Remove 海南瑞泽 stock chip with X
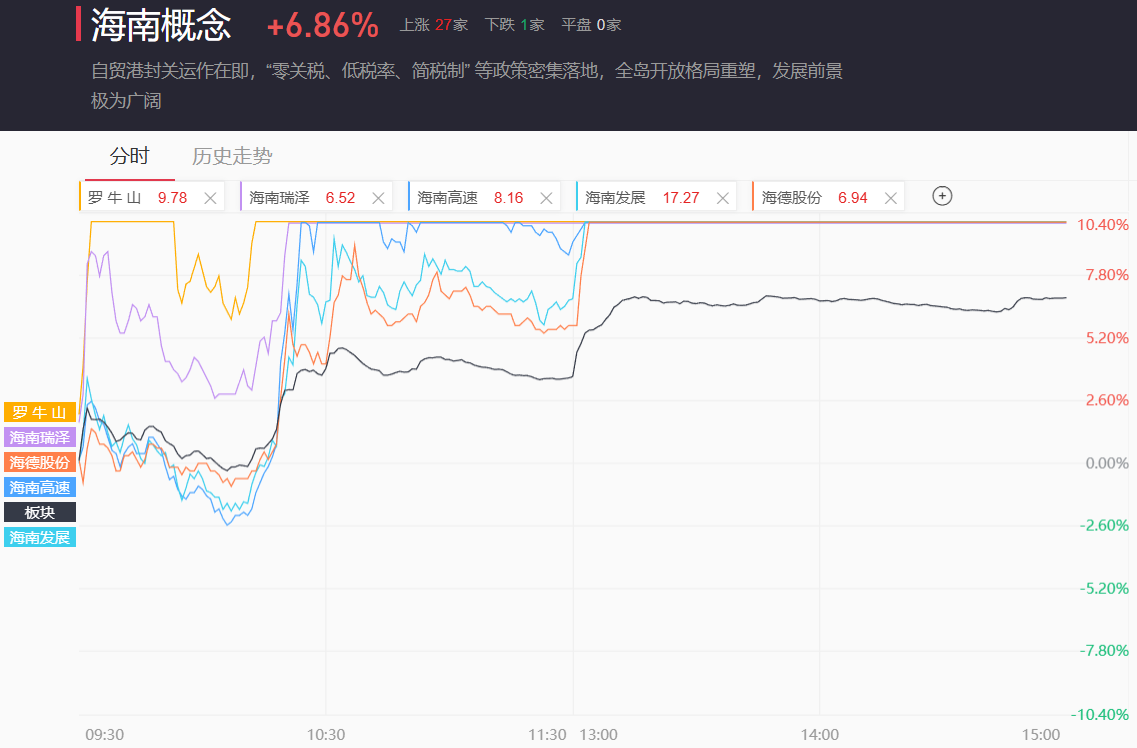The width and height of the screenshot is (1137, 748). coord(378,198)
